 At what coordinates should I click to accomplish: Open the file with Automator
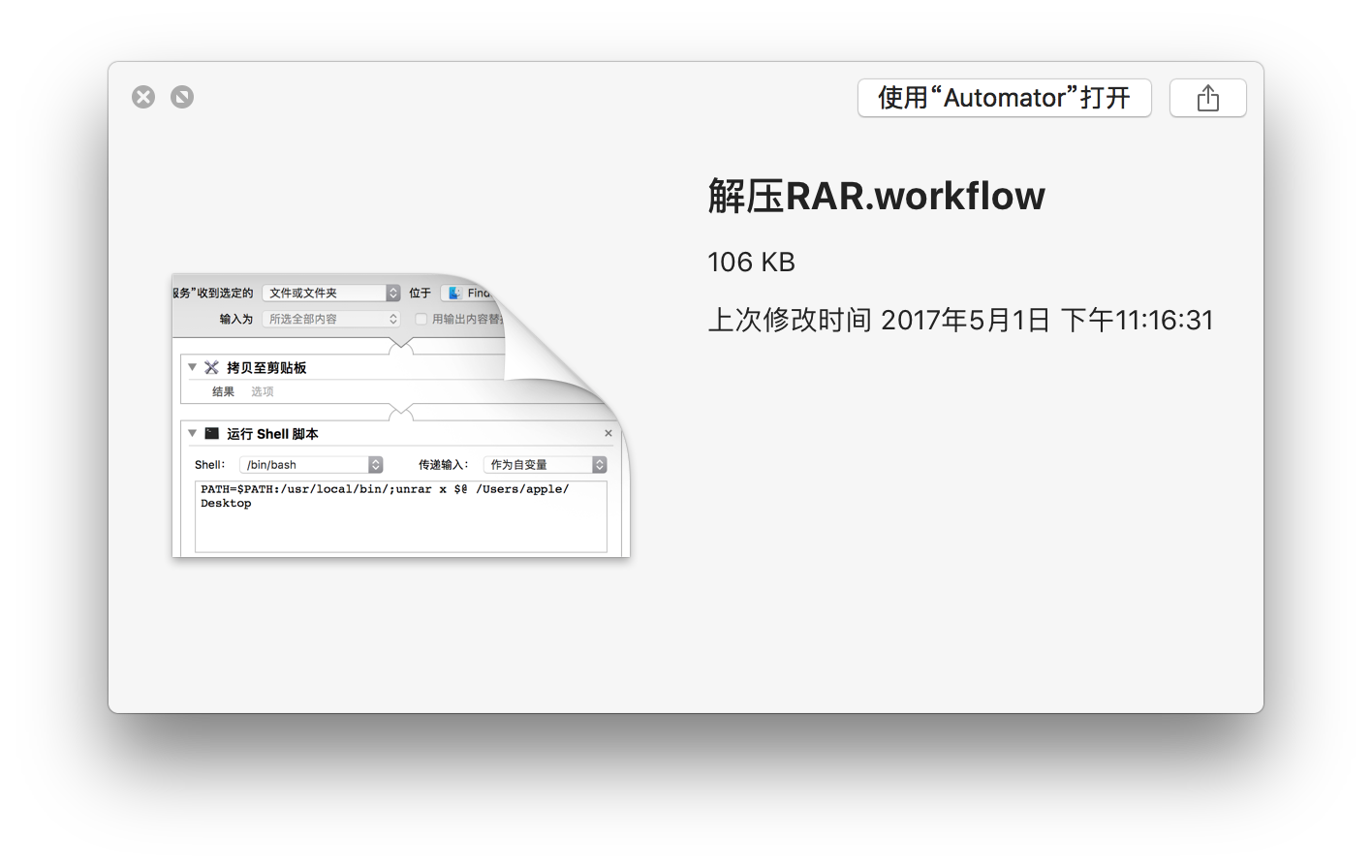pyautogui.click(x=1005, y=98)
